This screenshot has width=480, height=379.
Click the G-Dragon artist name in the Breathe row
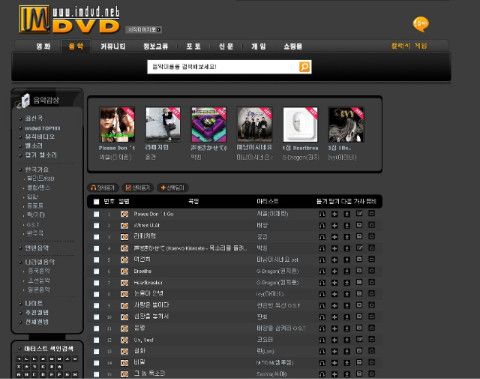(x=278, y=271)
